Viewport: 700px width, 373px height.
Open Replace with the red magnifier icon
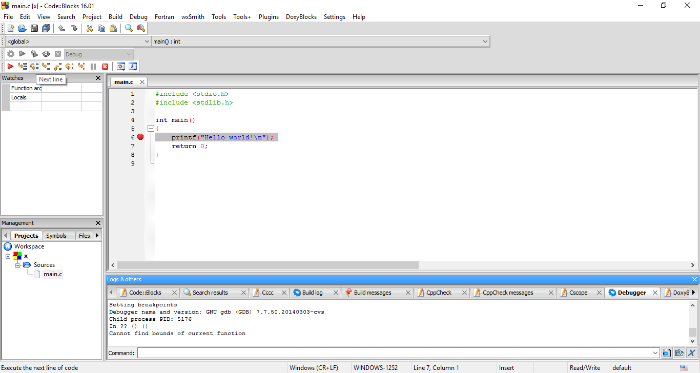[x=141, y=28]
